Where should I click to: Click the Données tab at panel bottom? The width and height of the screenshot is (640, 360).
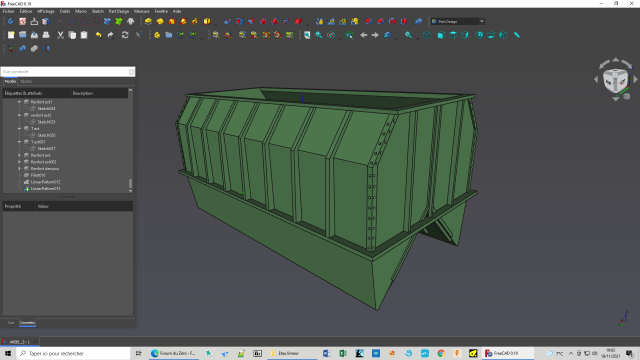coord(27,323)
